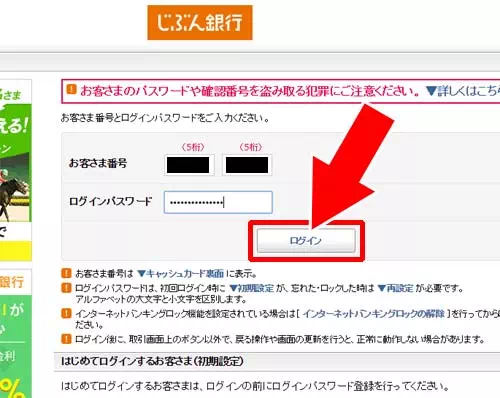Image resolution: width=500 pixels, height=398 pixels.
Task: Click the info icon beside お客さま番号は note
Action: click(x=66, y=273)
